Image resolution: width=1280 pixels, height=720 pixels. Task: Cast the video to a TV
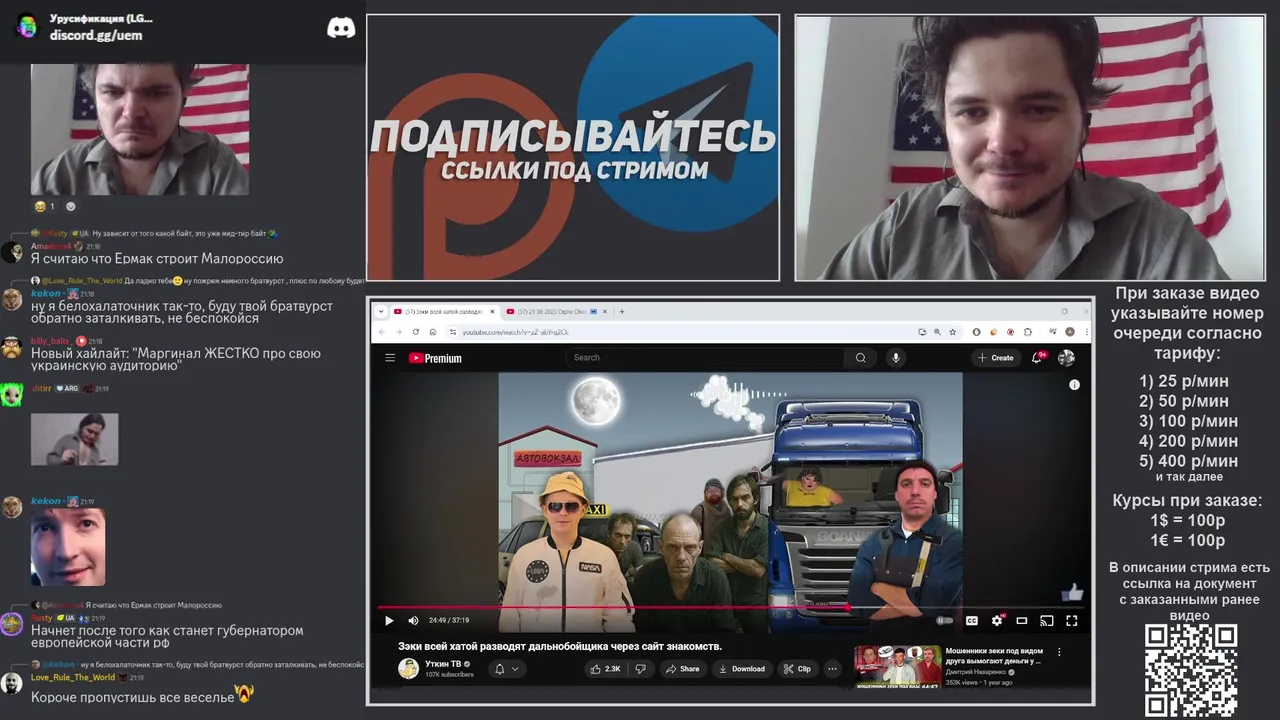[x=1047, y=621]
